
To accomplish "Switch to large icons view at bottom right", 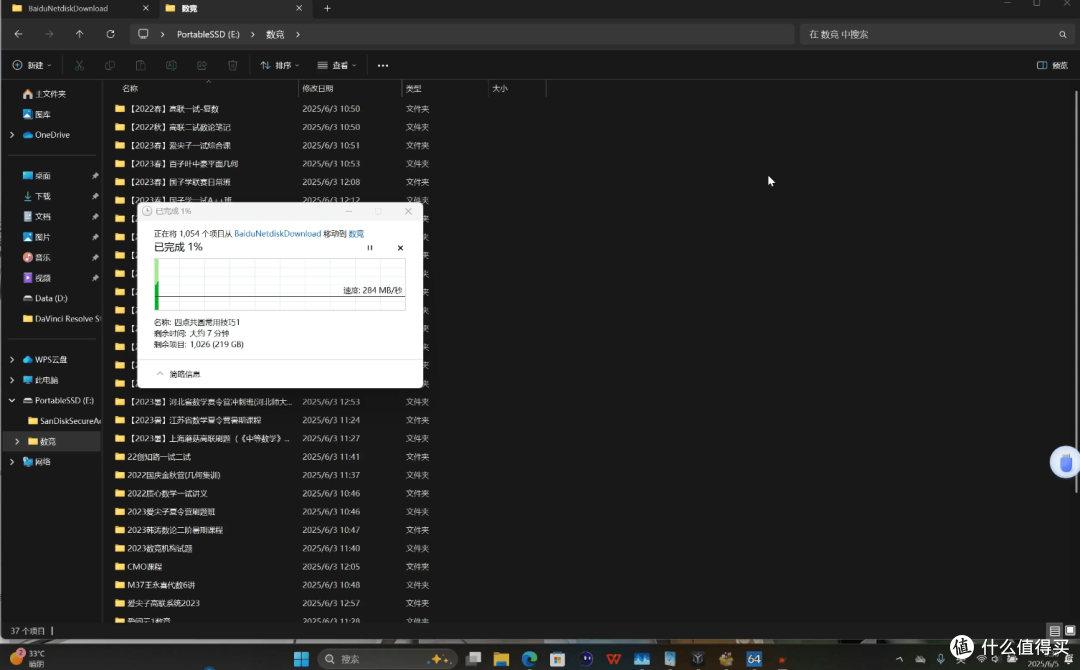I will coord(1070,630).
